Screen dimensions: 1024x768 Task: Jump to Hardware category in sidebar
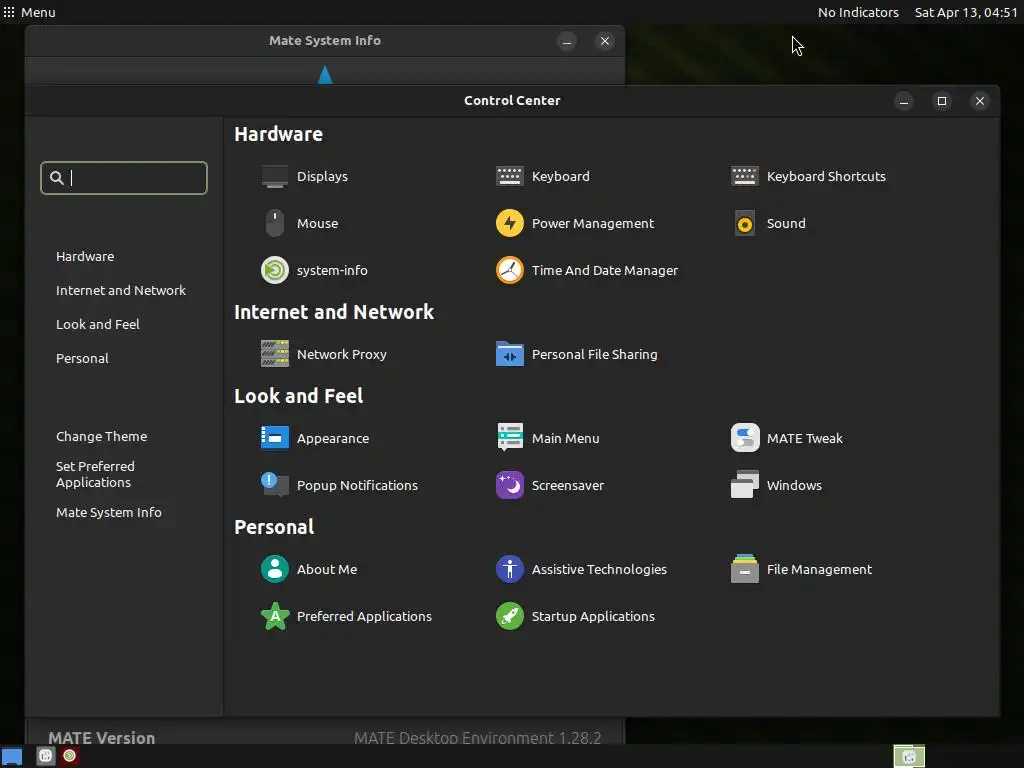pyautogui.click(x=85, y=257)
